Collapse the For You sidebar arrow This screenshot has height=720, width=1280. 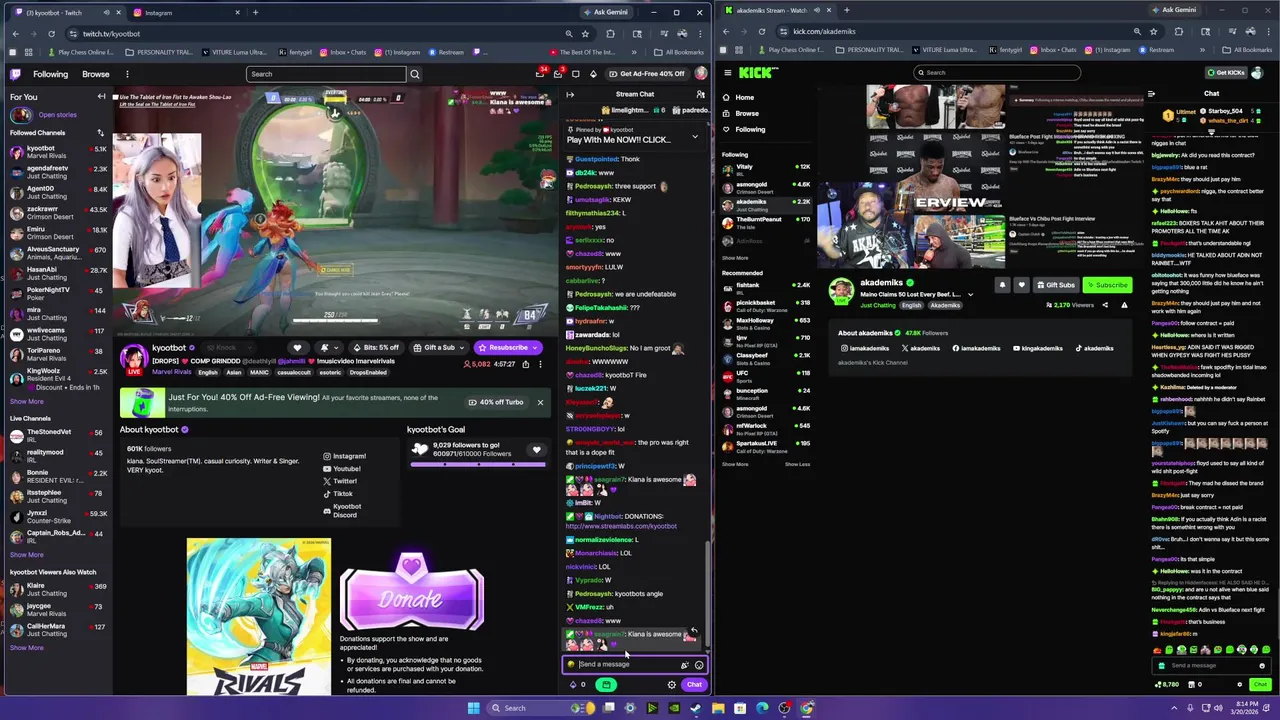point(101,97)
